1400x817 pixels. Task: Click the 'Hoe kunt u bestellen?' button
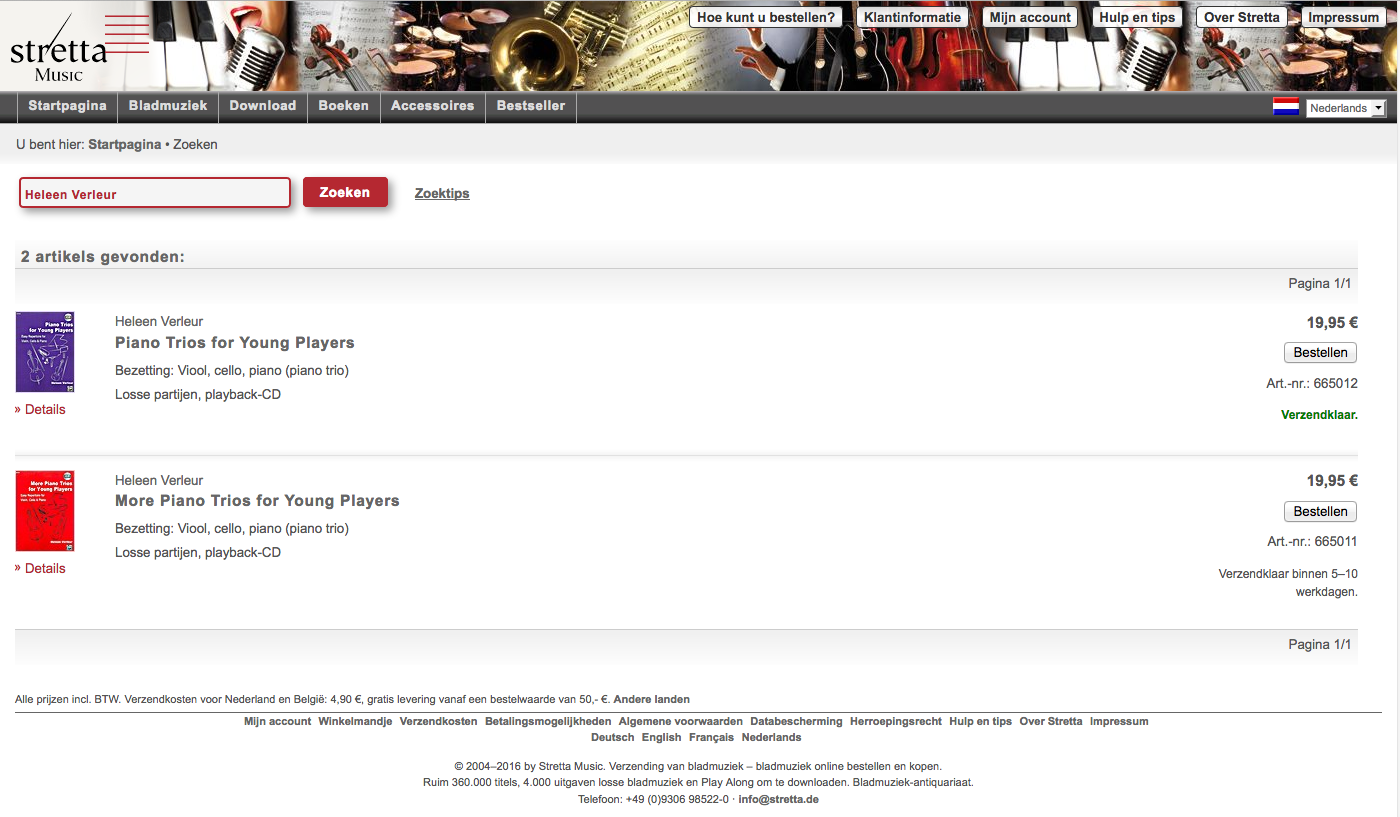766,17
